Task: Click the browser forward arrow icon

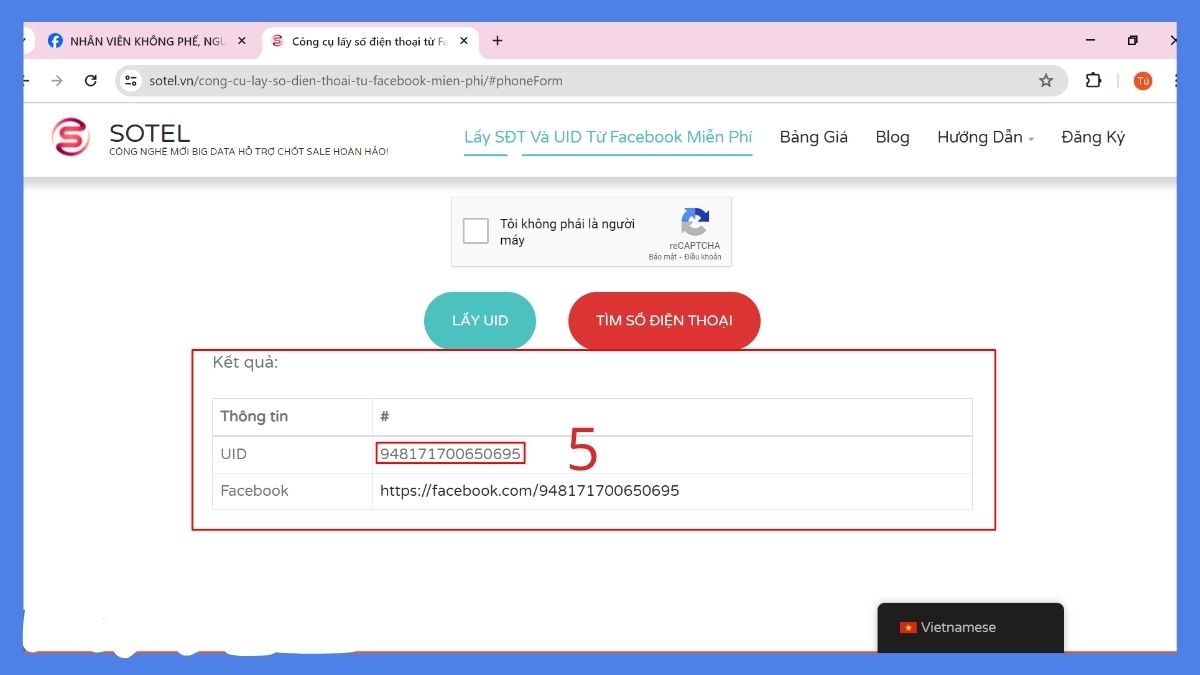Action: (56, 80)
